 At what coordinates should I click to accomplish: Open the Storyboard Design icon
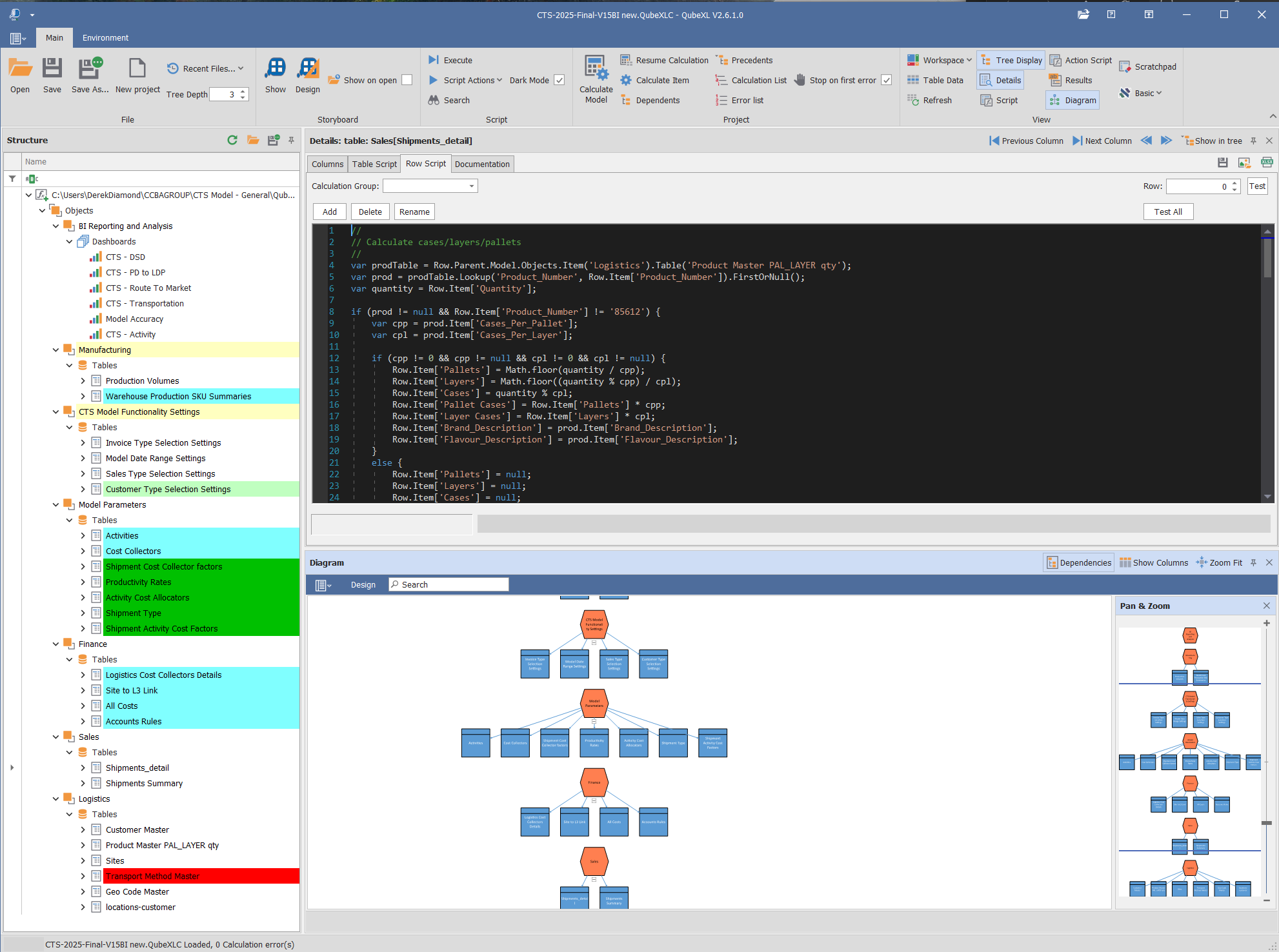[x=308, y=68]
